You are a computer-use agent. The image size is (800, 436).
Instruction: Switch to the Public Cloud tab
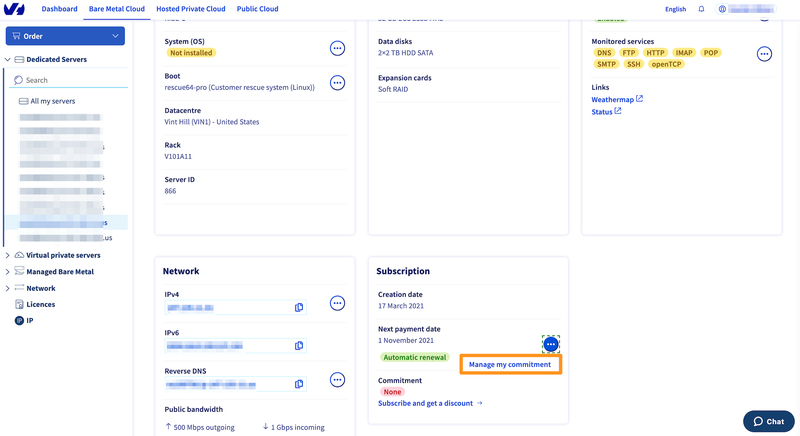point(258,9)
